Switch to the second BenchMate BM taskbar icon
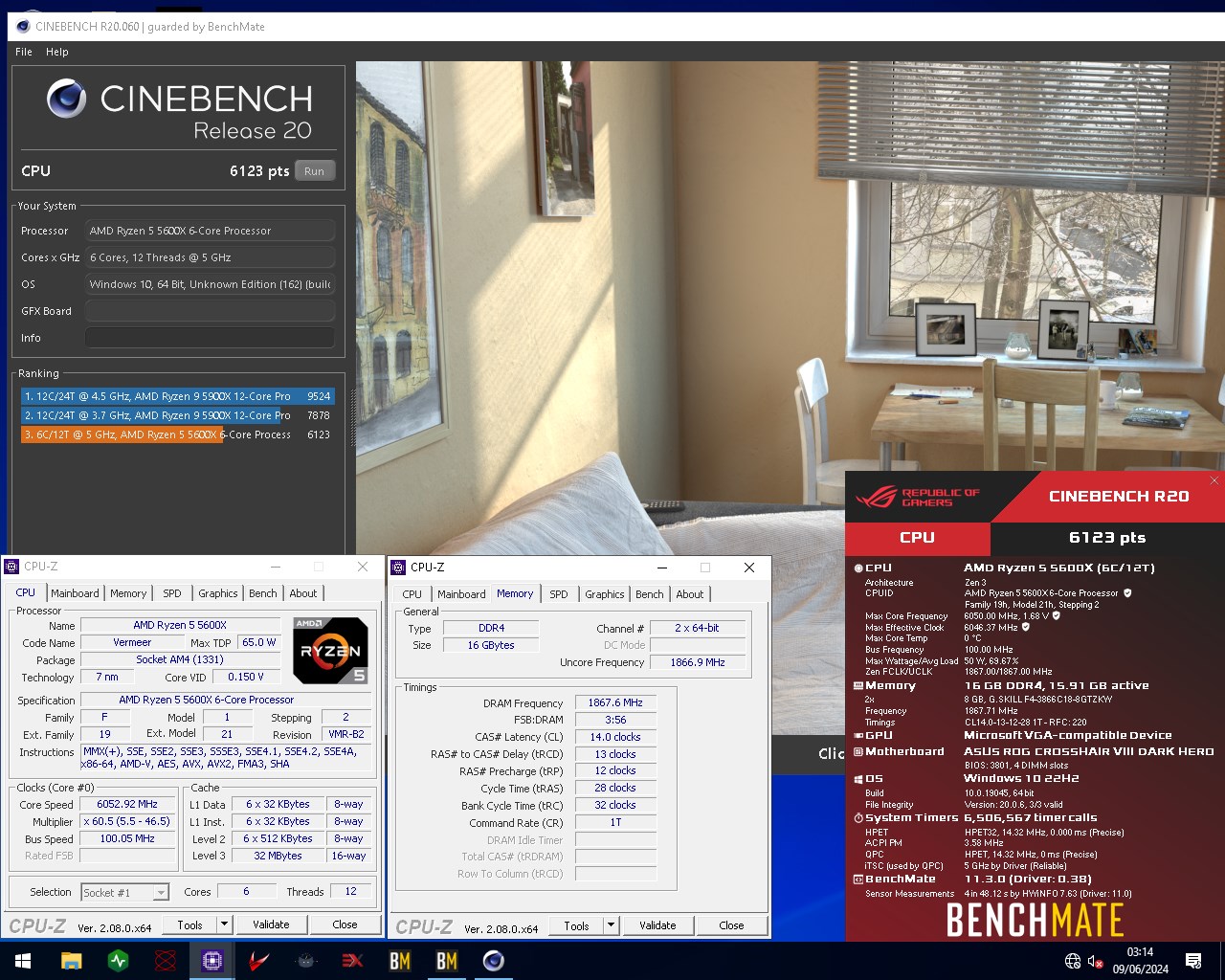Screen dimensions: 1225x980 (x=447, y=961)
